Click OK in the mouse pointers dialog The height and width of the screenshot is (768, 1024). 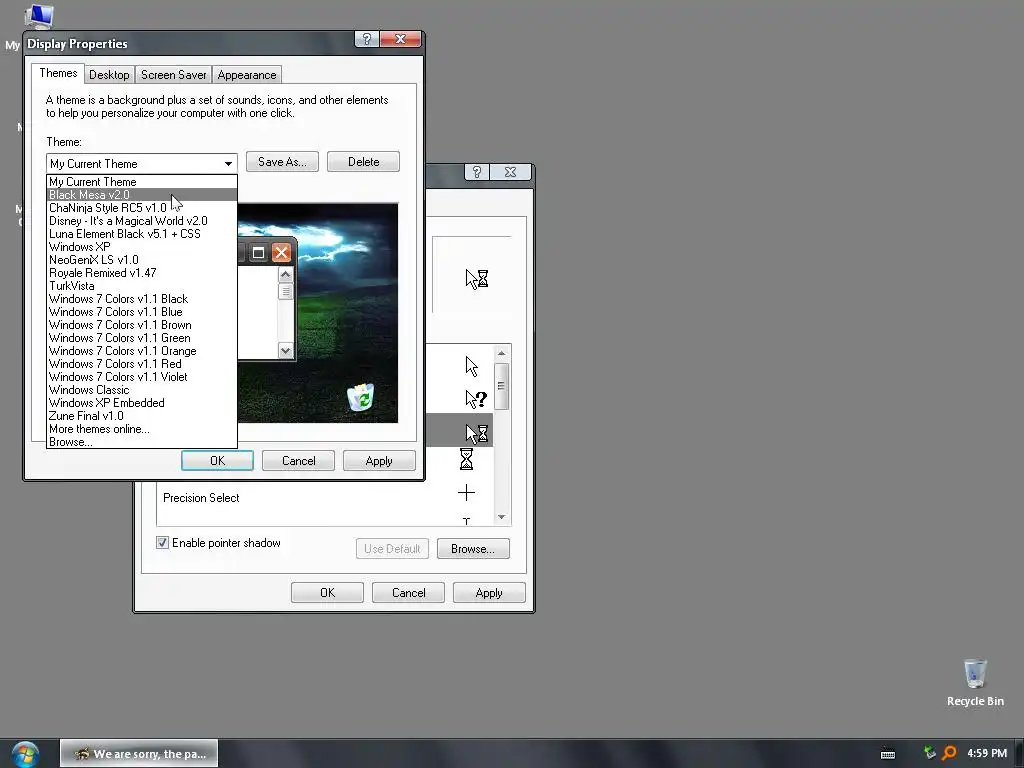click(327, 593)
